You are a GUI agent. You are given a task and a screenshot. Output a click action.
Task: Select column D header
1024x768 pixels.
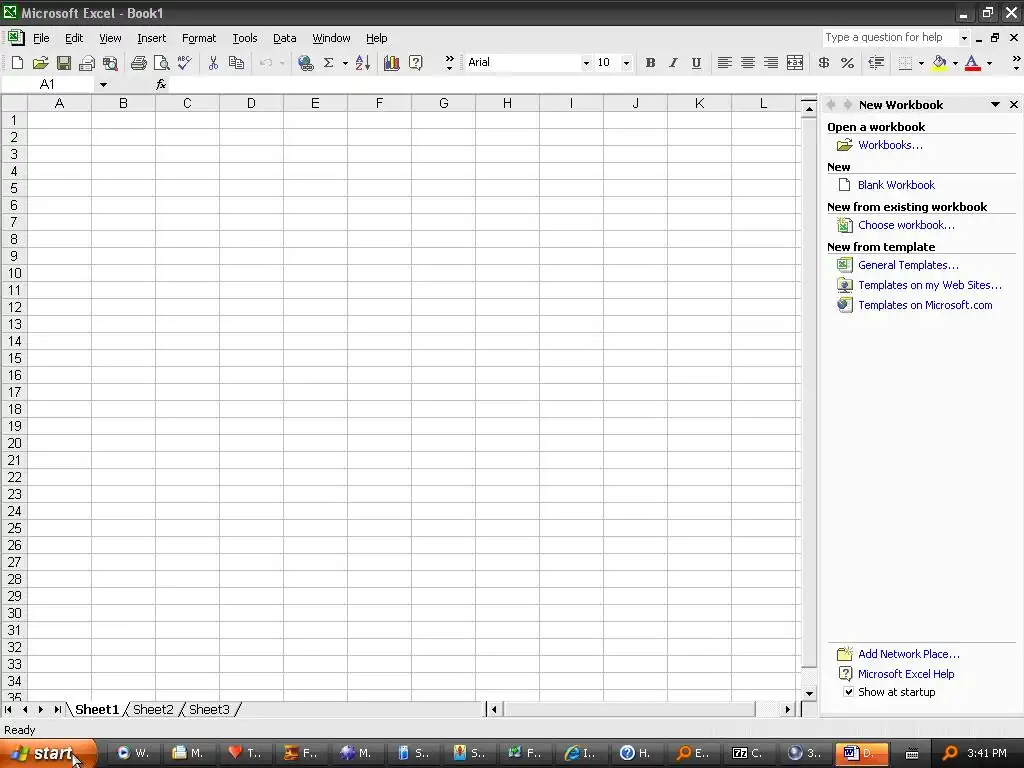(251, 103)
